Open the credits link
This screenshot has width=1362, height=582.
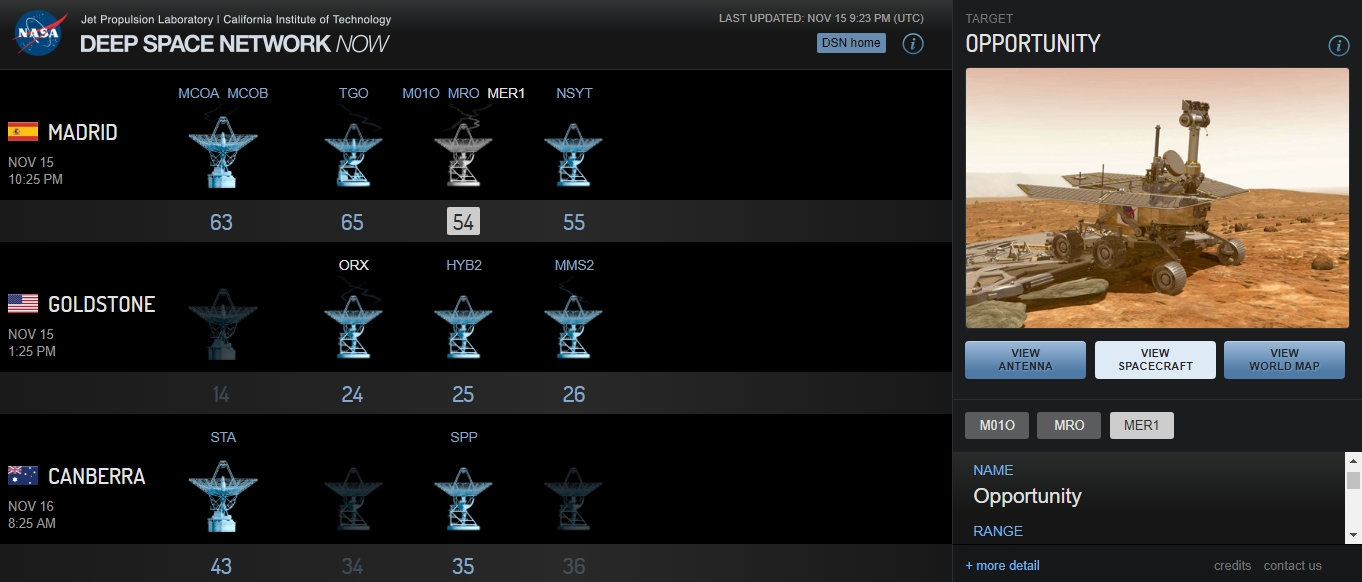pos(1232,566)
